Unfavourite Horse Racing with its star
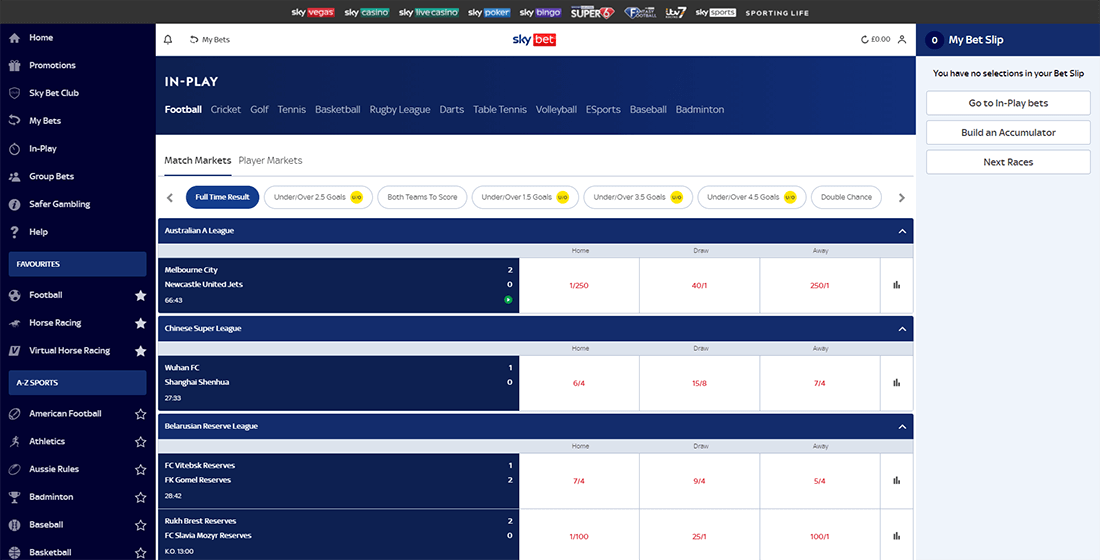 point(140,323)
